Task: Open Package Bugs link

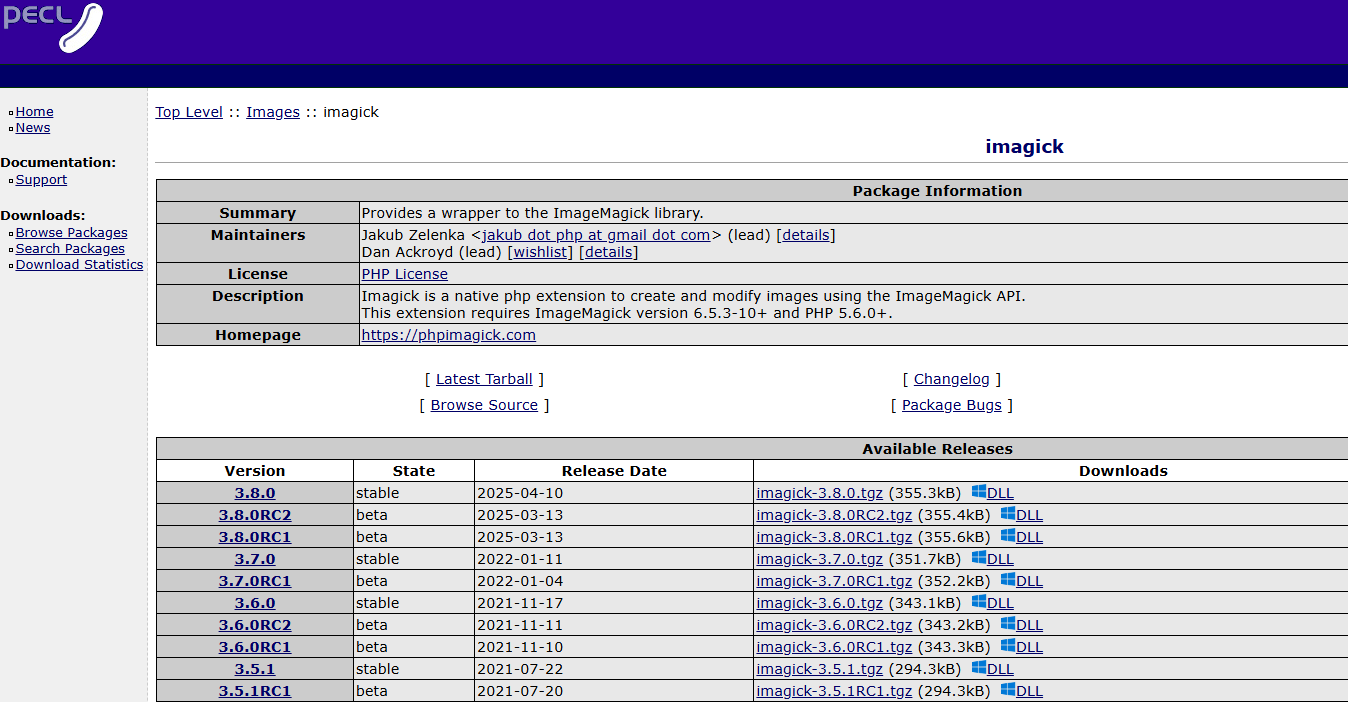Action: 951,405
